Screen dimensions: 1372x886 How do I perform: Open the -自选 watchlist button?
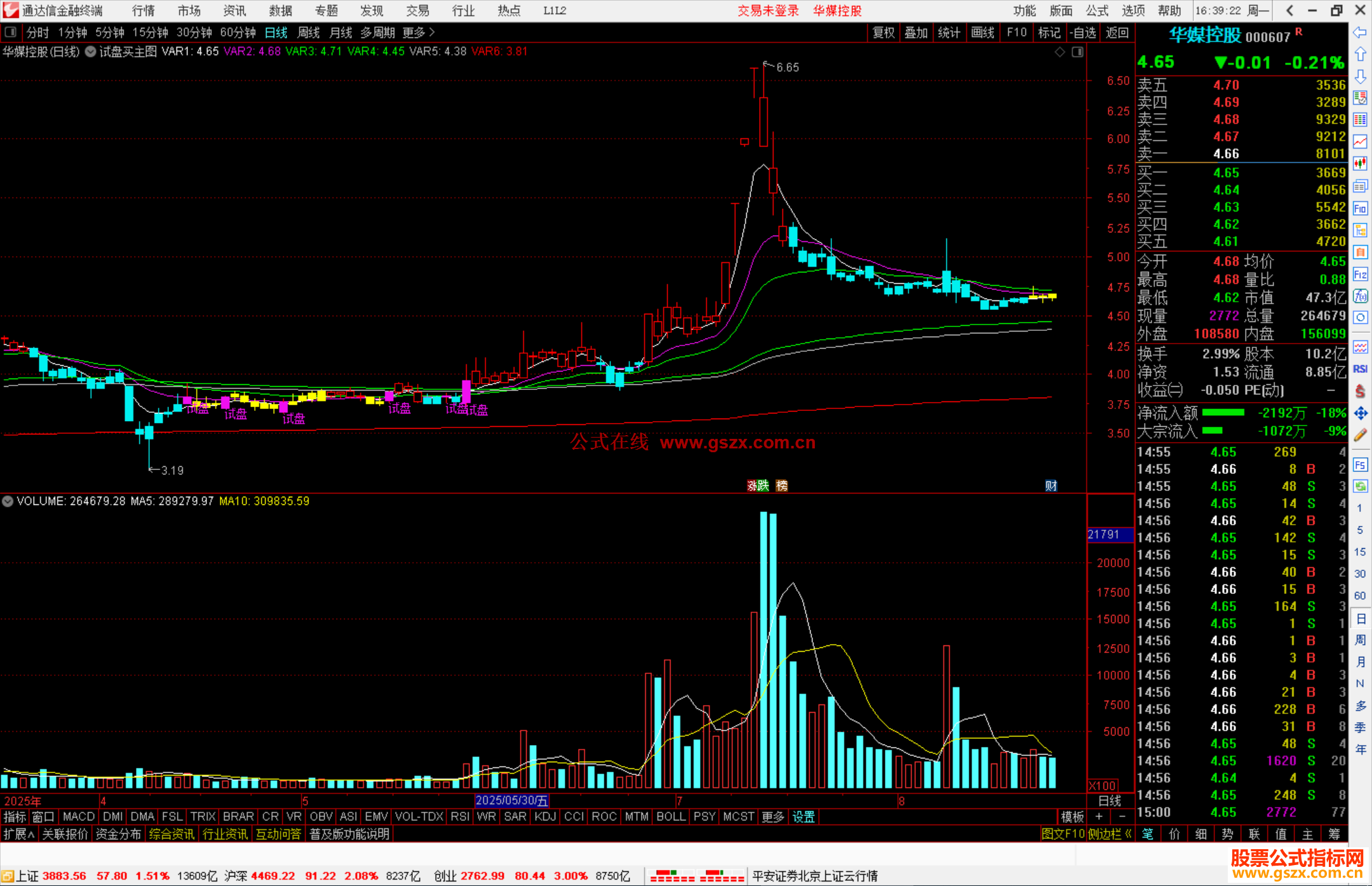[x=1083, y=32]
